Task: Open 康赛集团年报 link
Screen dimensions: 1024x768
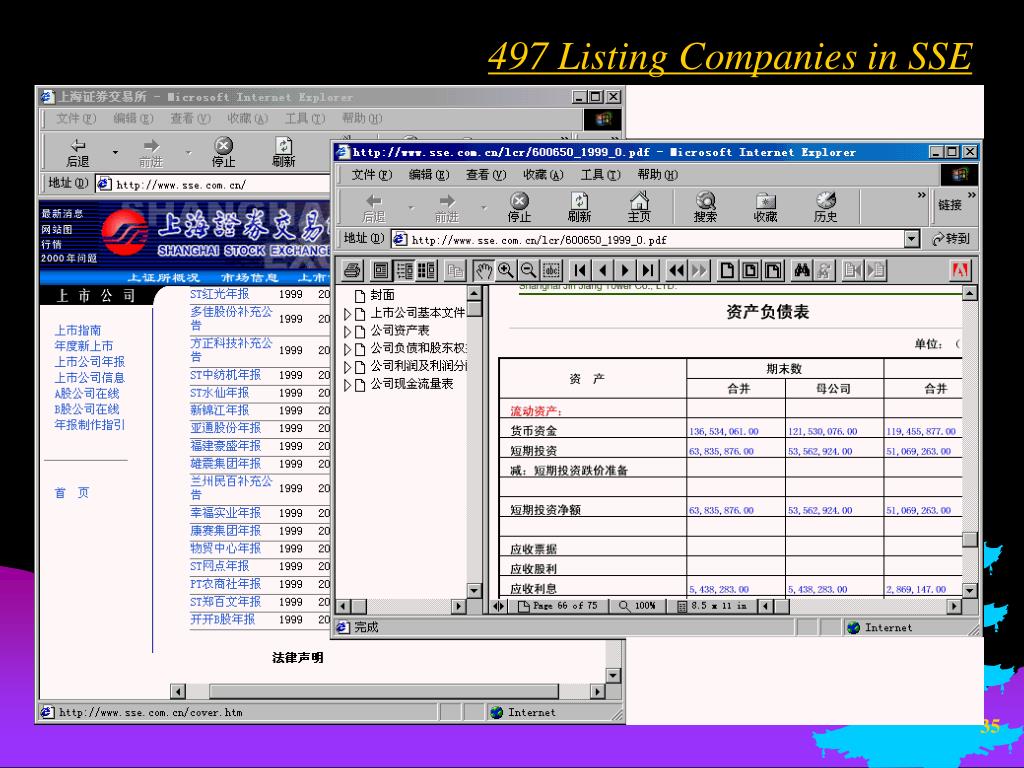Action: pos(225,531)
